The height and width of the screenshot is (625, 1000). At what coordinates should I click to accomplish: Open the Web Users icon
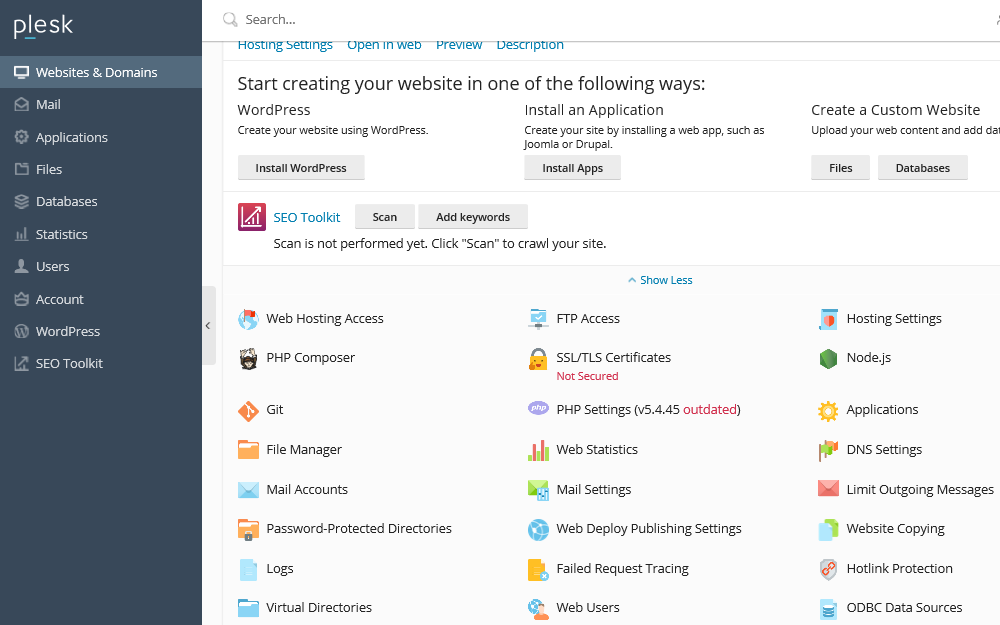(538, 609)
